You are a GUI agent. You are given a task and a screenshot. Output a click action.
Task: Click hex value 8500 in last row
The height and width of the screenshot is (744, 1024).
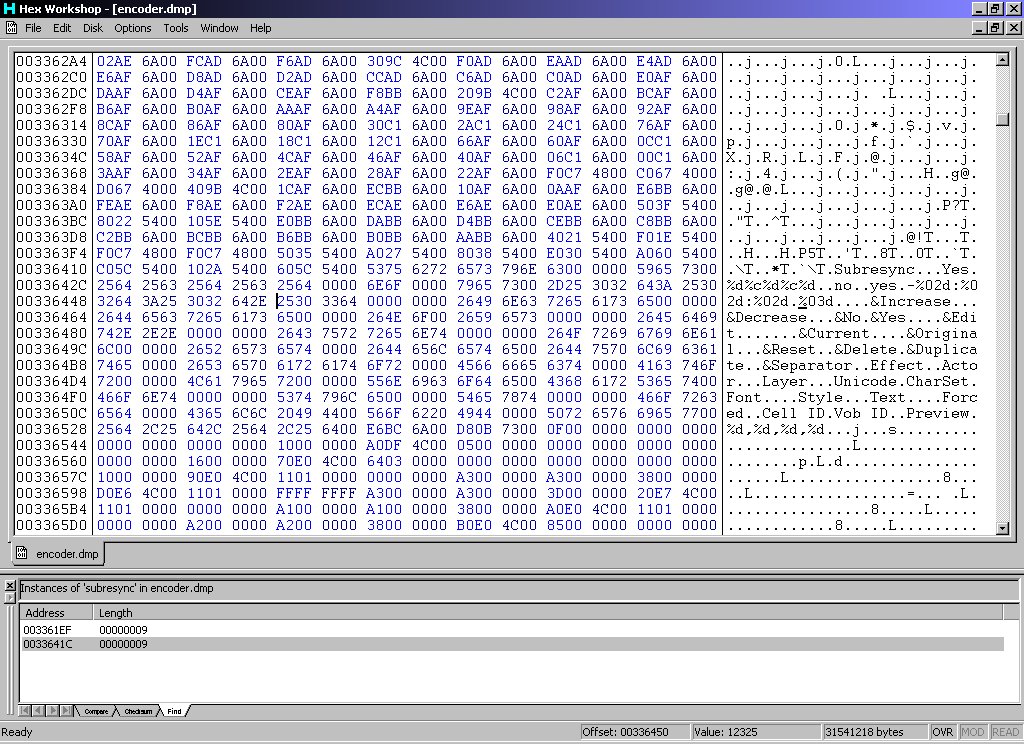tap(564, 525)
